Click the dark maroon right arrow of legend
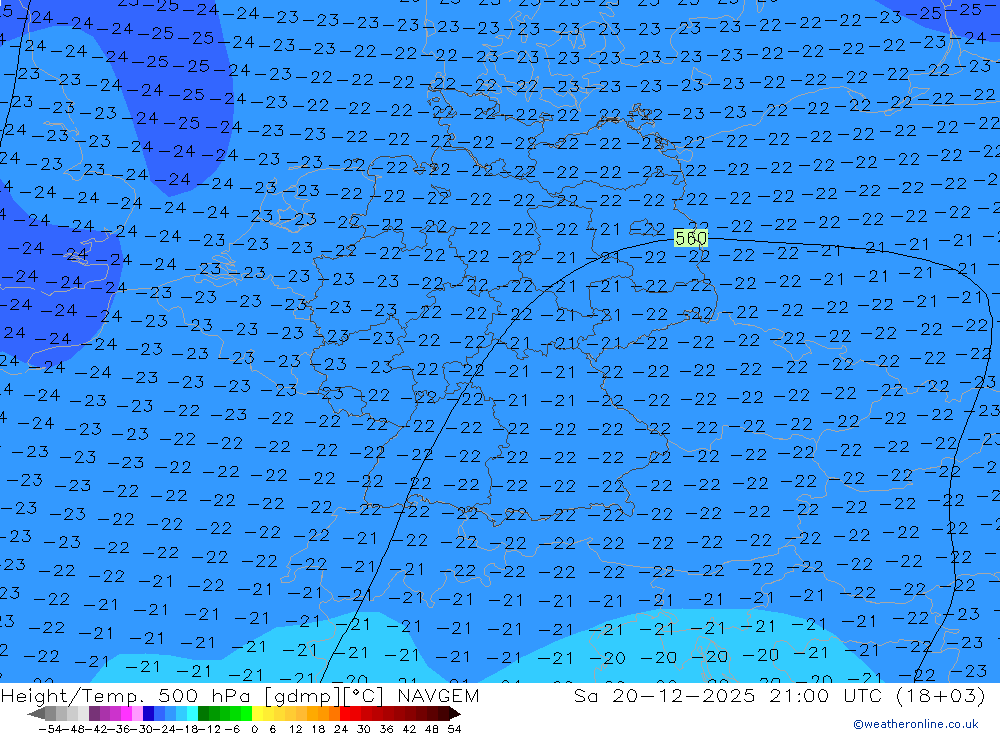Viewport: 1000px width, 733px height. pyautogui.click(x=455, y=714)
